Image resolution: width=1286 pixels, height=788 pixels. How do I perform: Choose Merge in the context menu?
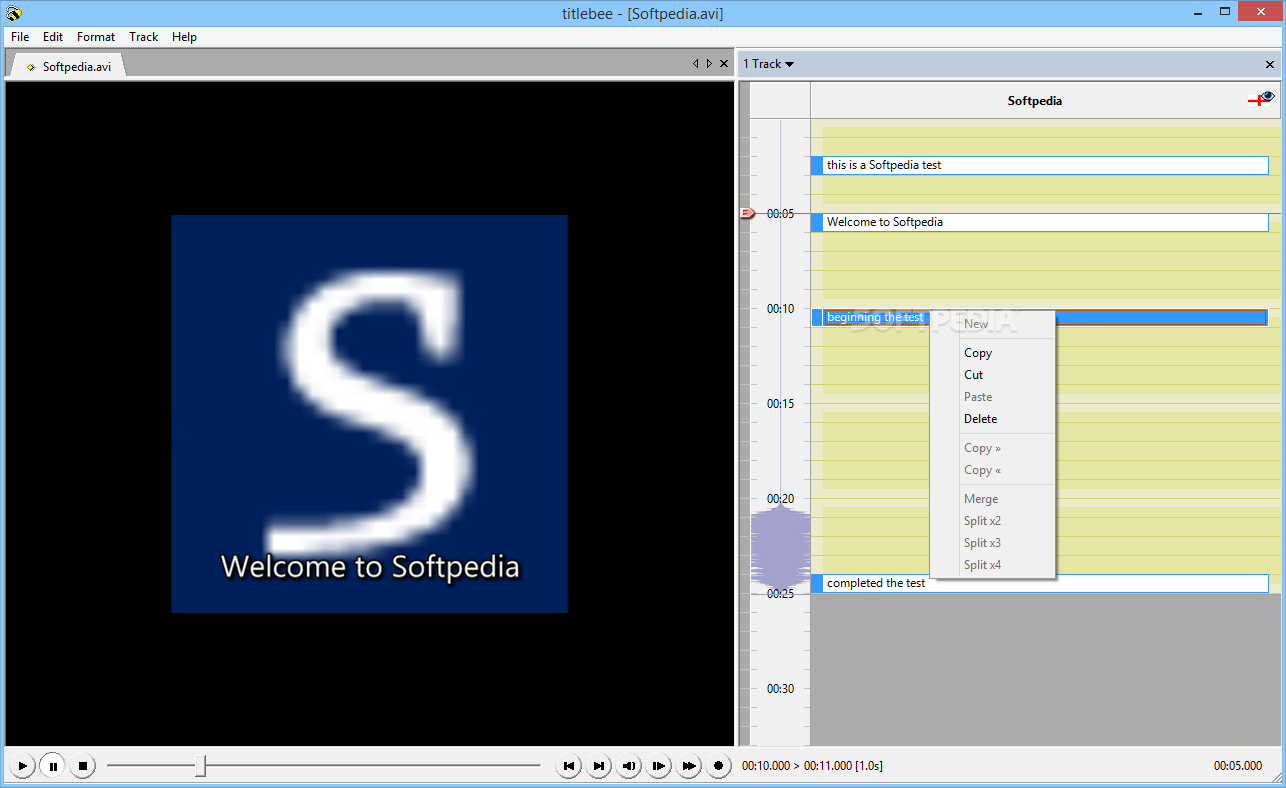pos(992,499)
